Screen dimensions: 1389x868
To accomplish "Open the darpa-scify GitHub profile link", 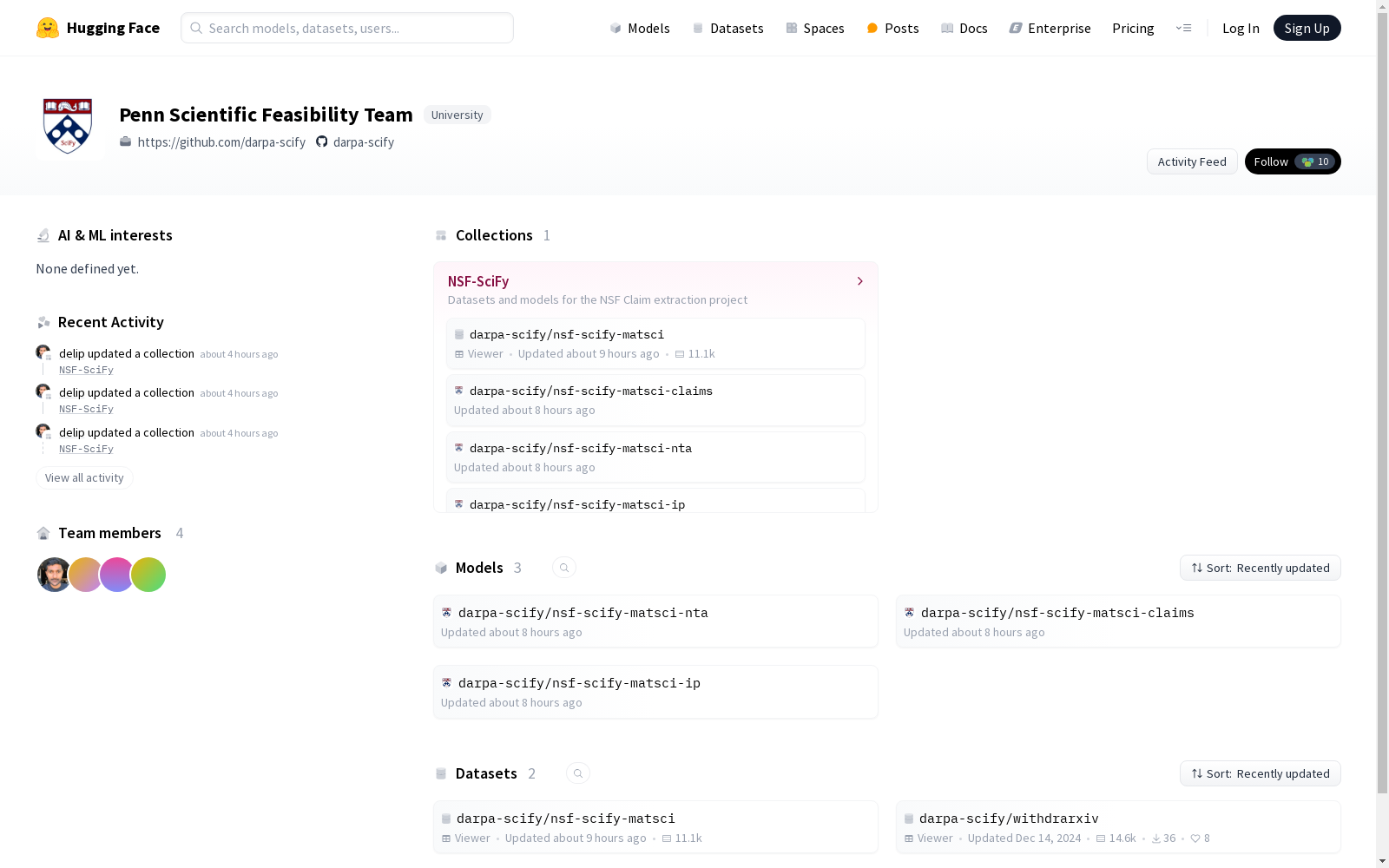I will tap(364, 141).
